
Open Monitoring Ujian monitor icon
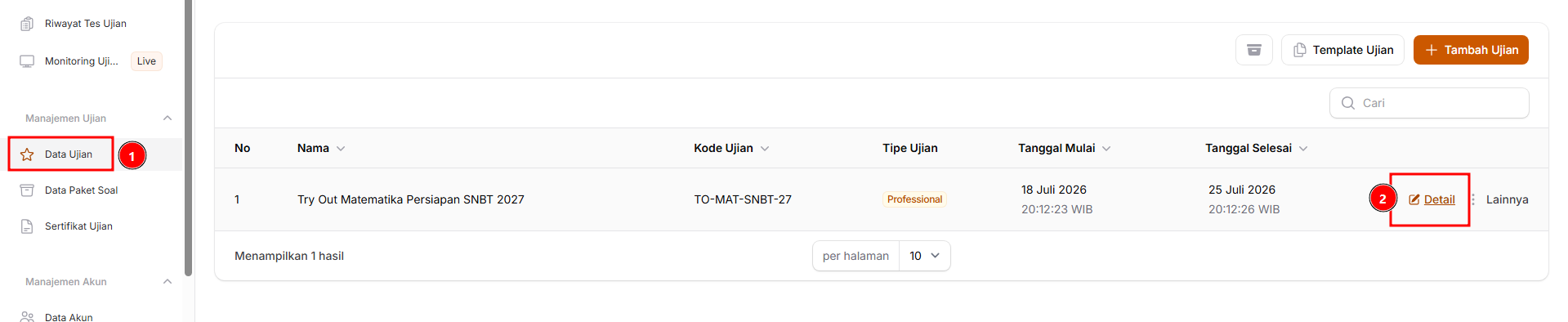click(x=27, y=61)
